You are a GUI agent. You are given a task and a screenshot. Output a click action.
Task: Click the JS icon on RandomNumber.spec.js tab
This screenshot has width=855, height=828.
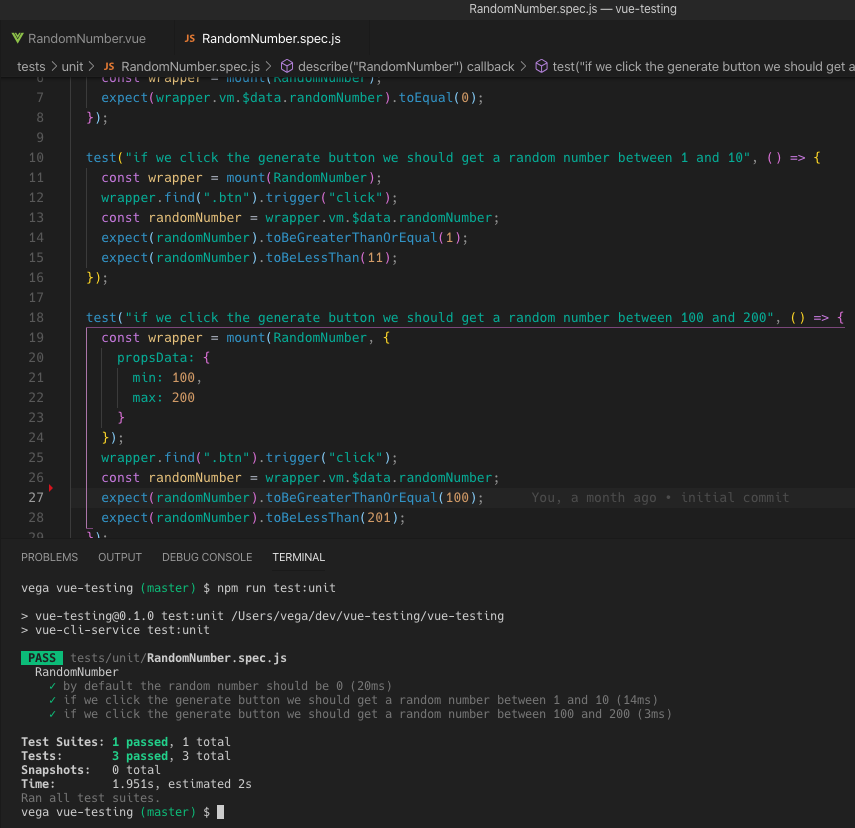point(190,39)
